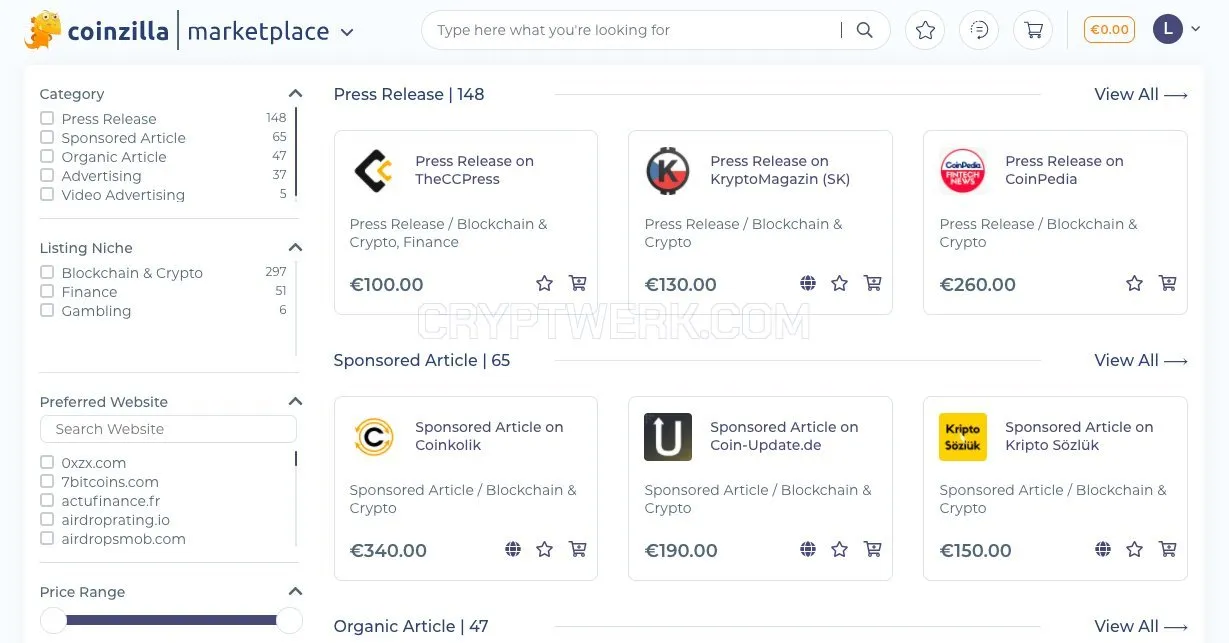Check the Organic Article category filter
The image size is (1229, 643).
point(47,156)
